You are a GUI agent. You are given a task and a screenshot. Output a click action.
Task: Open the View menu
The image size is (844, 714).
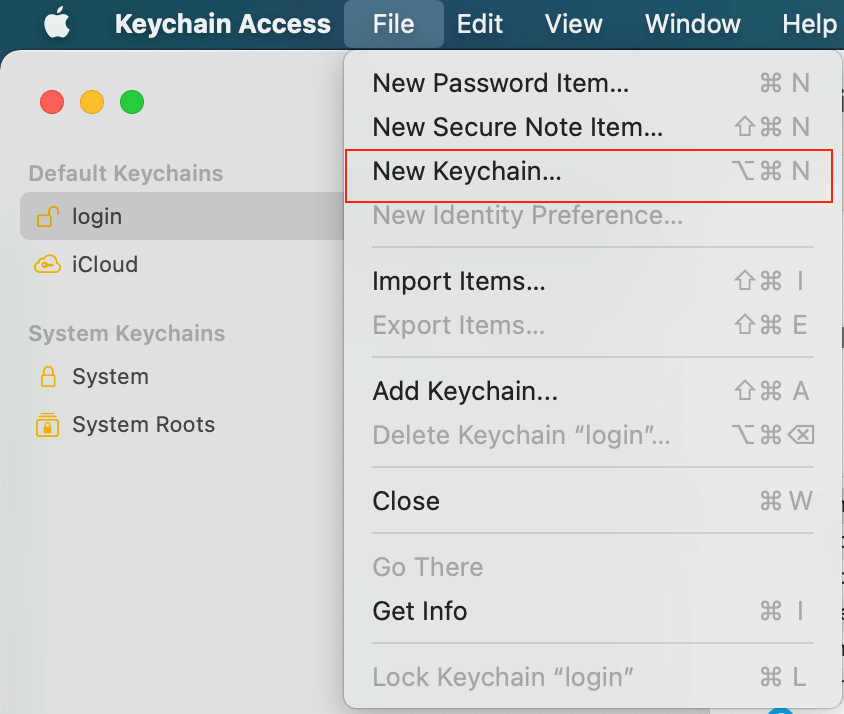point(573,24)
